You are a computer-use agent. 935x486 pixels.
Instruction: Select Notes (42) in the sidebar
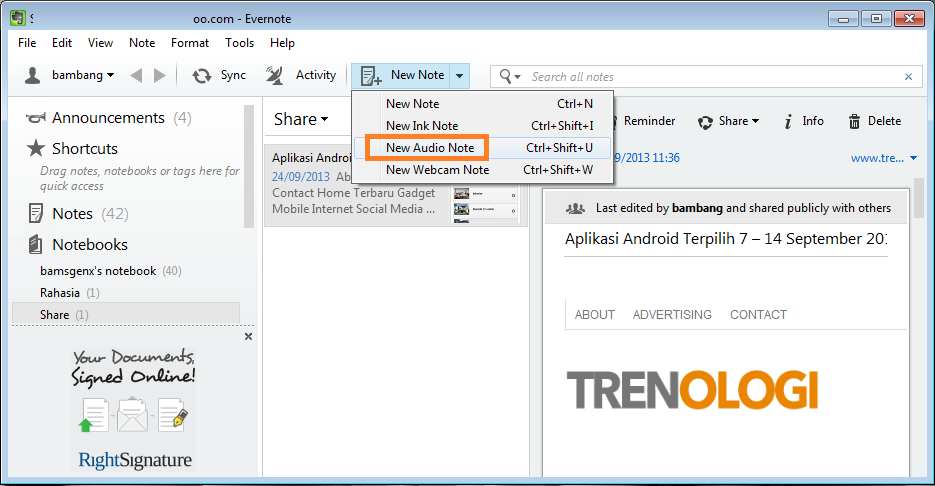coord(90,213)
